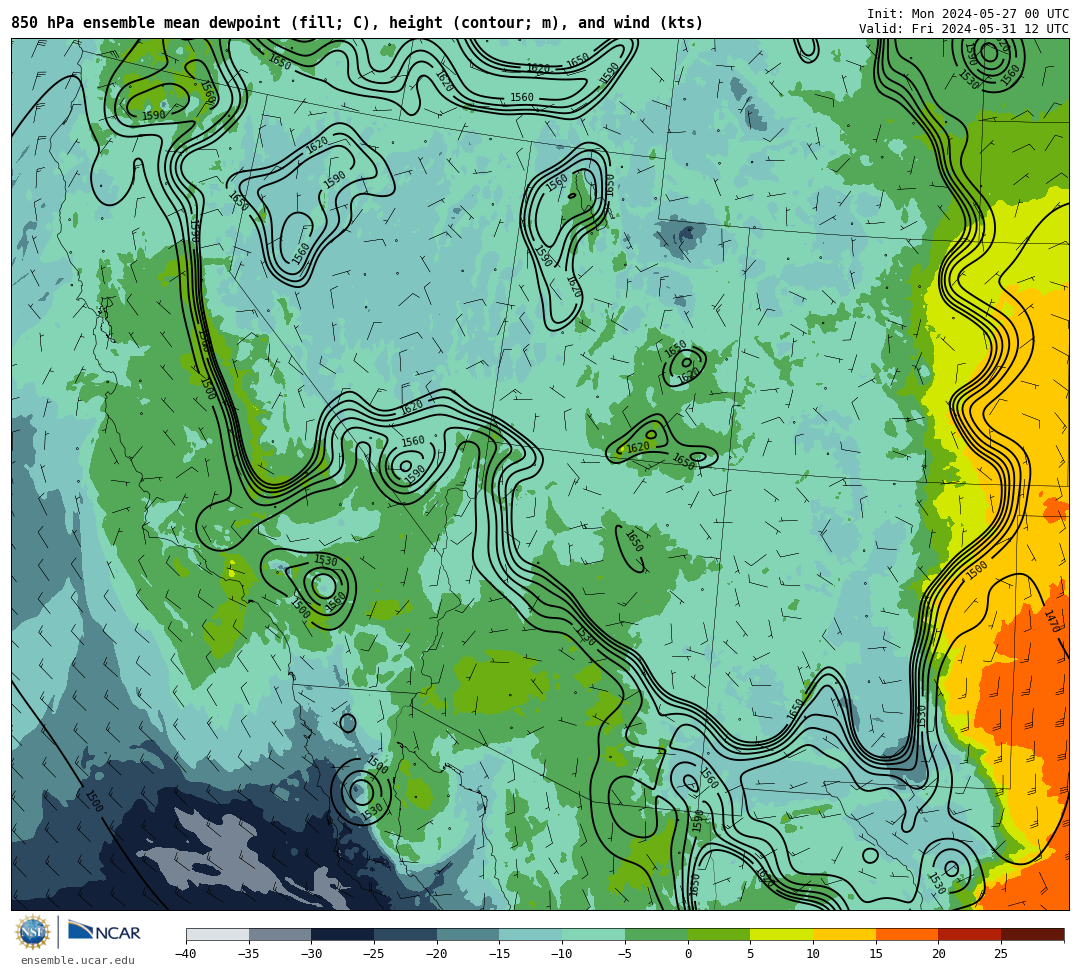Pick the slate teal swatch between -20 and -15
Screen dimensions: 1080x973
click(468, 934)
